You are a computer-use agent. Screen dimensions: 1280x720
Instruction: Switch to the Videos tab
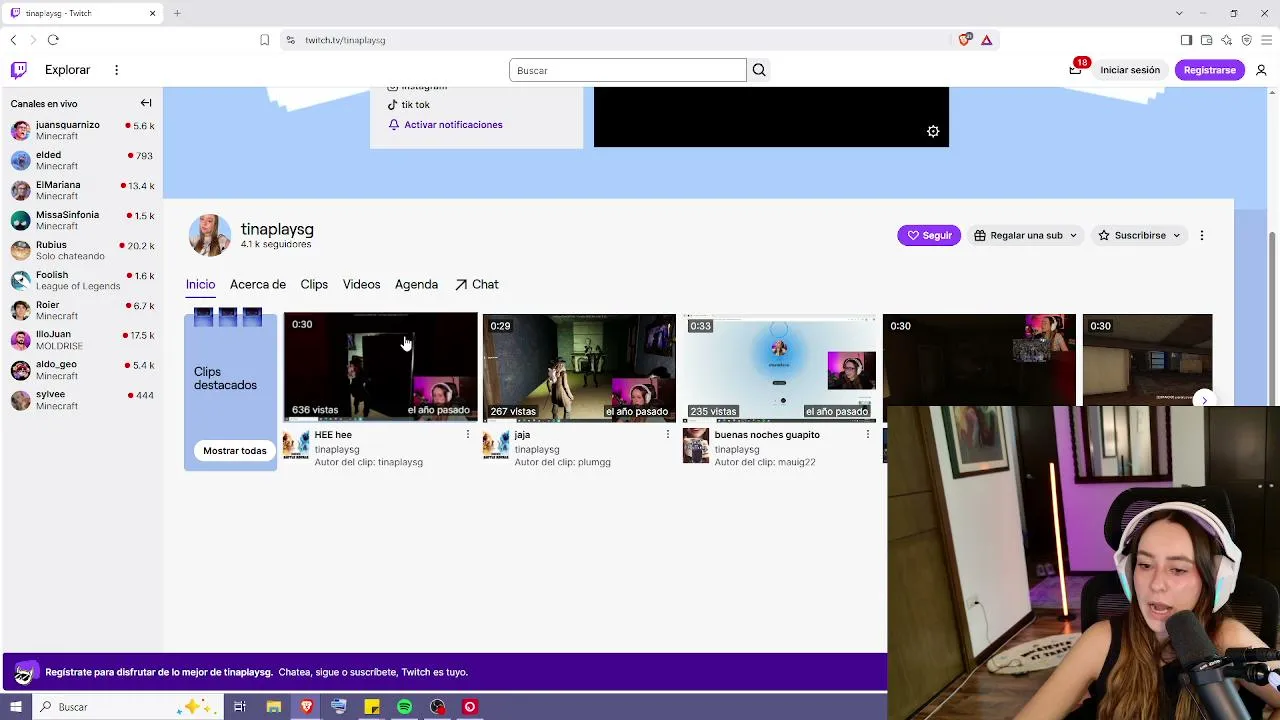point(361,285)
